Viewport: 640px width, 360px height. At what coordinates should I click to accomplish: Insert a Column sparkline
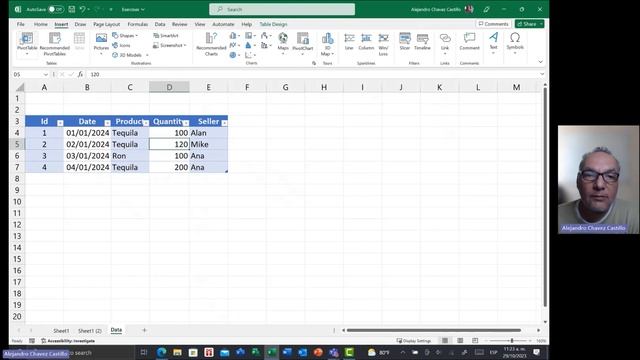tap(366, 42)
